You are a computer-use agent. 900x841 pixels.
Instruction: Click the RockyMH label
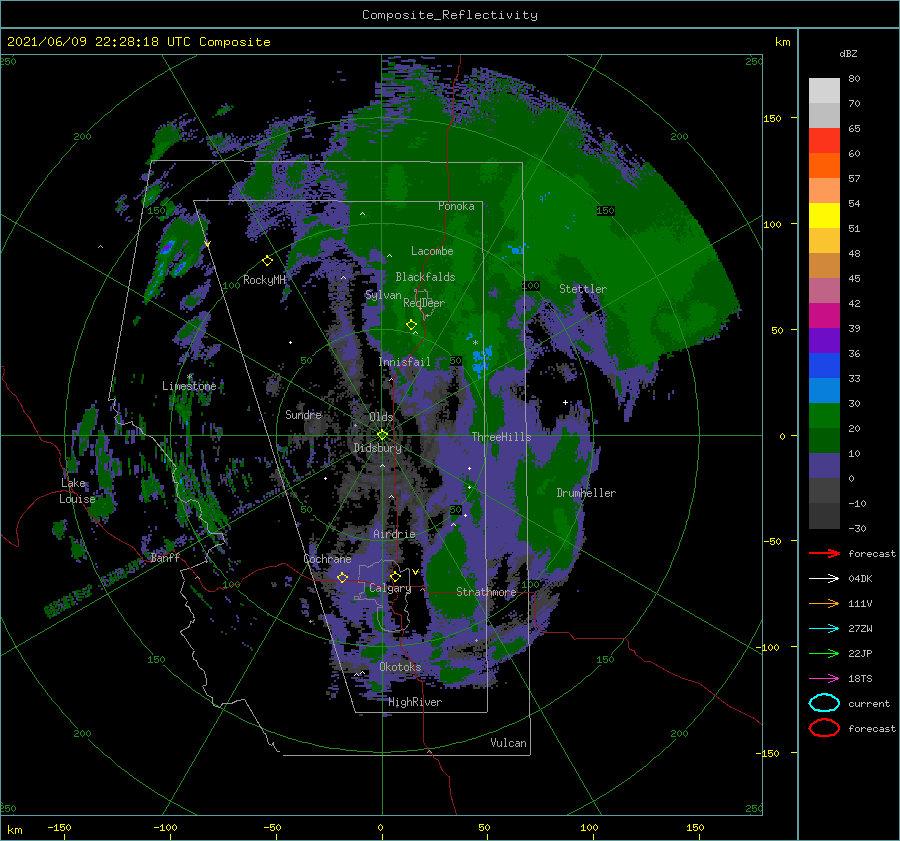265,280
